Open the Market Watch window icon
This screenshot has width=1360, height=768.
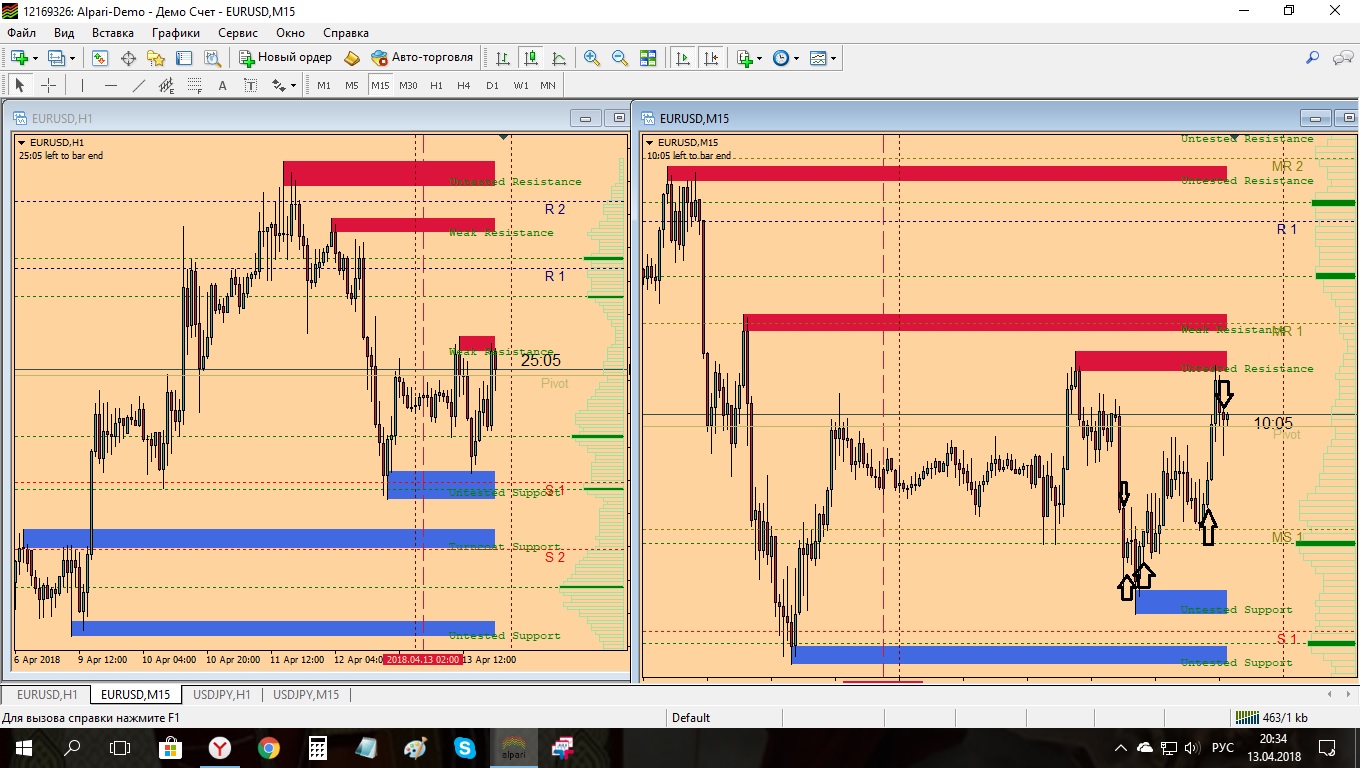[x=100, y=58]
